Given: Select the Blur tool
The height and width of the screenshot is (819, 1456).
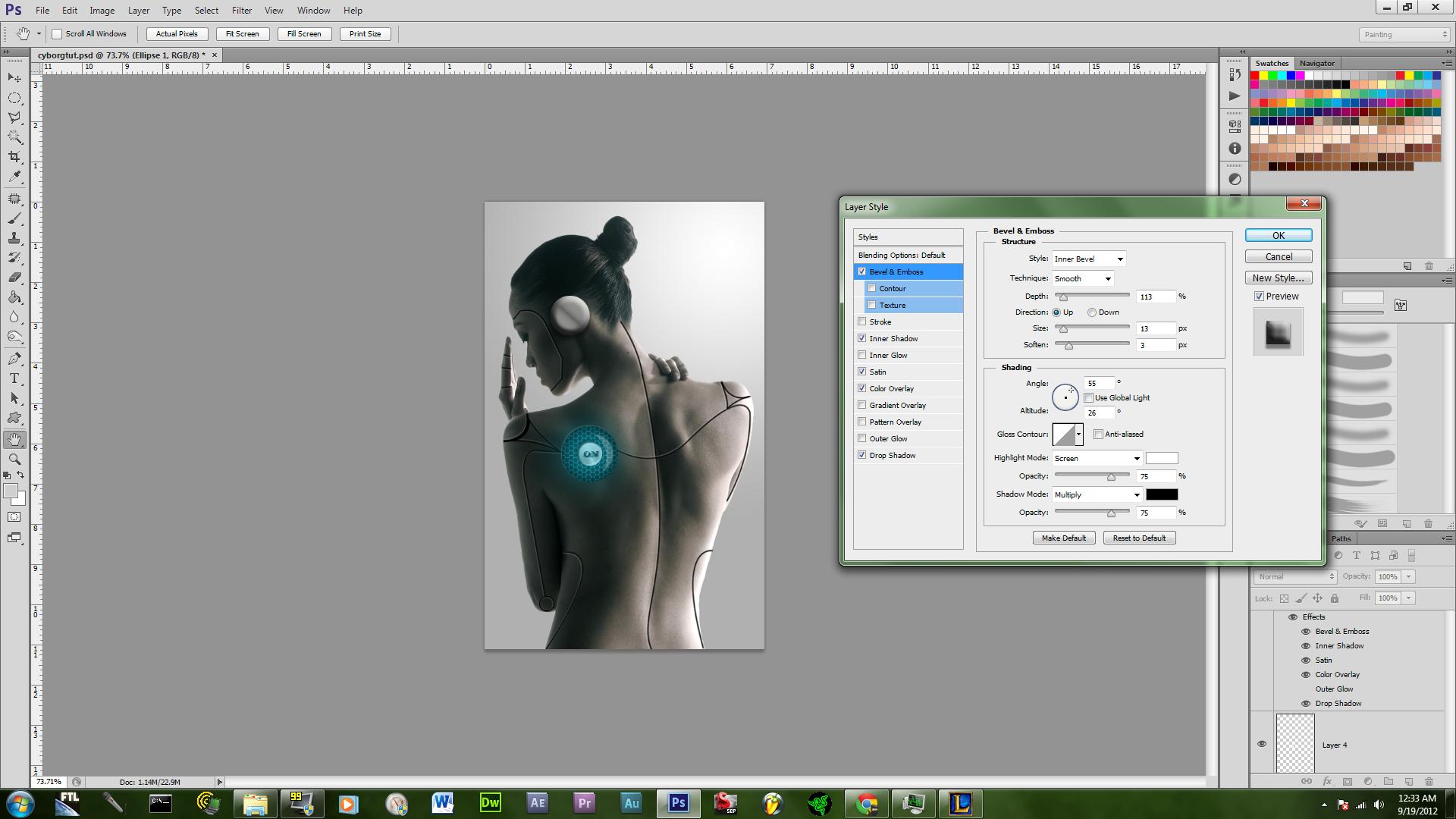Looking at the screenshot, I should point(14,317).
